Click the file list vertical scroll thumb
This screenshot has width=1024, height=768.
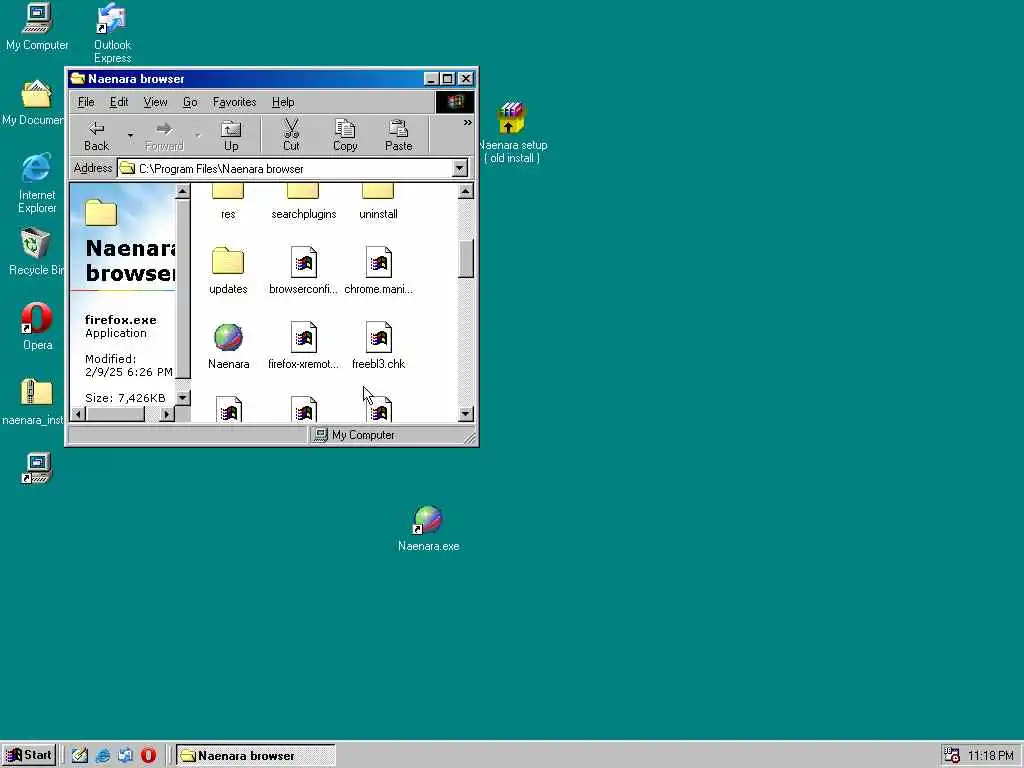point(466,259)
